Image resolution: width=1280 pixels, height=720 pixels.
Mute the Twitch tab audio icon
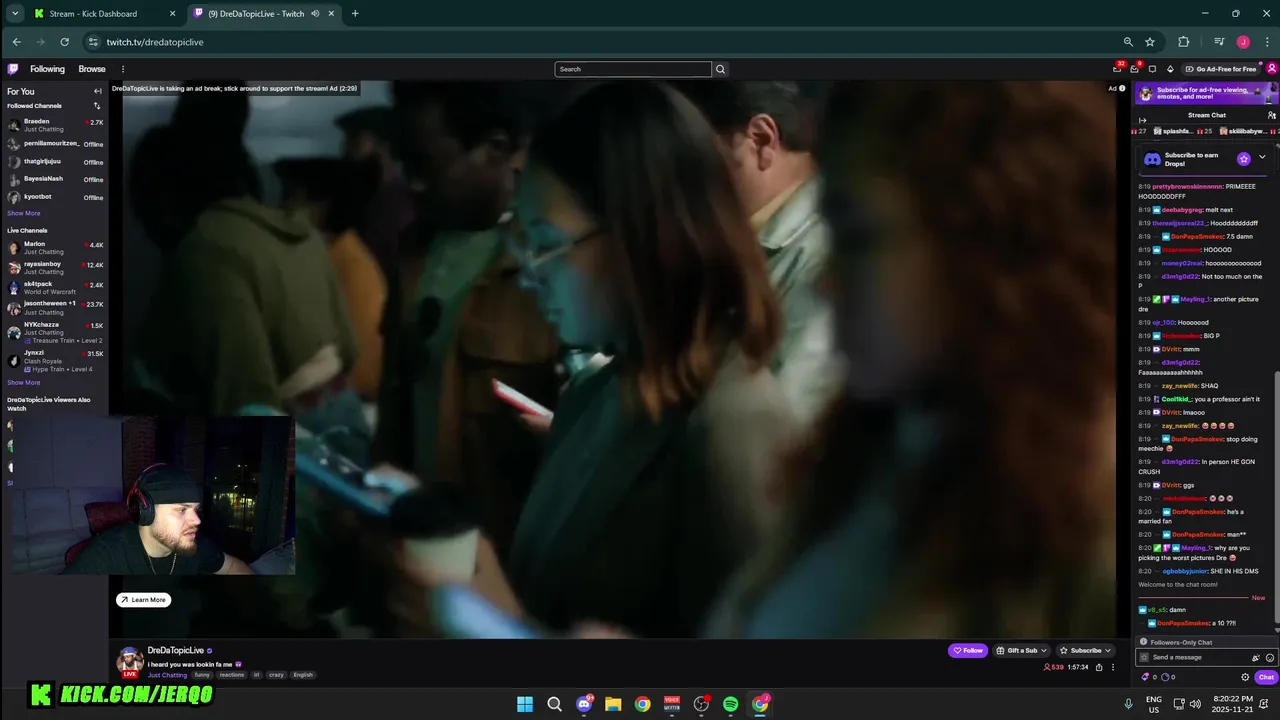(315, 14)
